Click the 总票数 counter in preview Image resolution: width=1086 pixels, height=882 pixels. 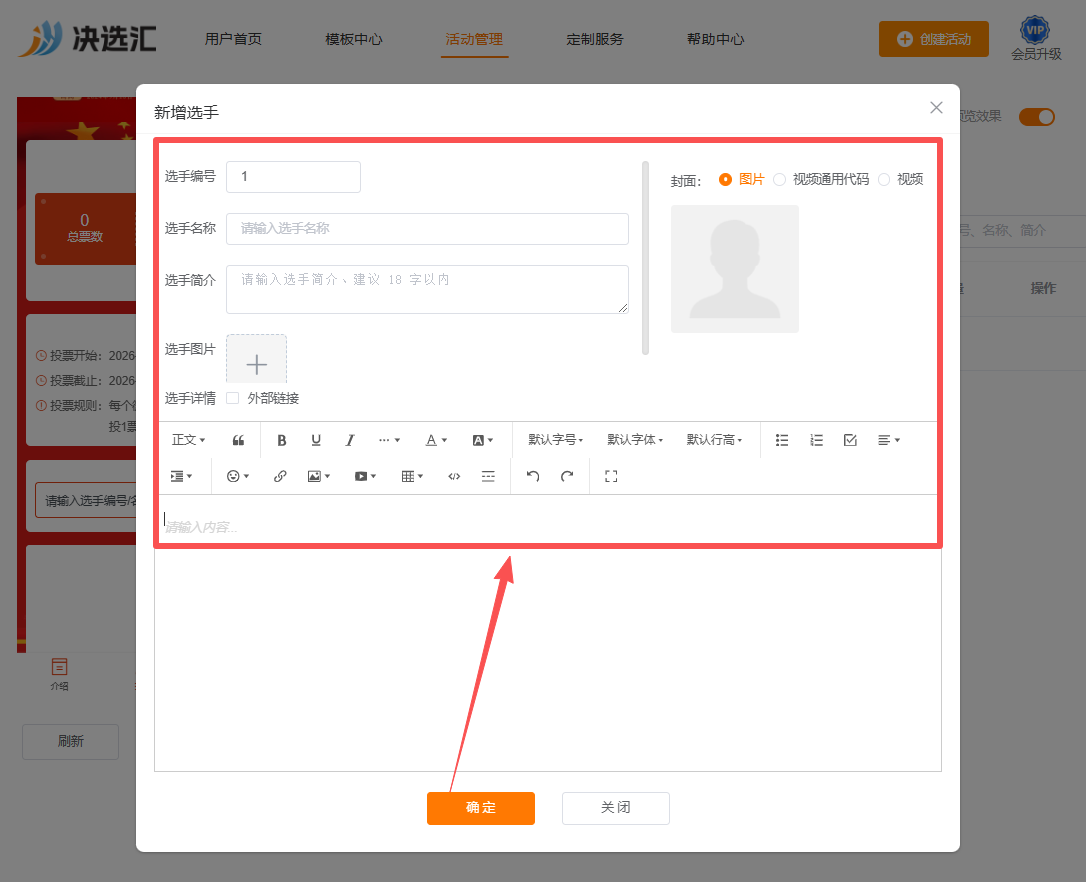(85, 229)
